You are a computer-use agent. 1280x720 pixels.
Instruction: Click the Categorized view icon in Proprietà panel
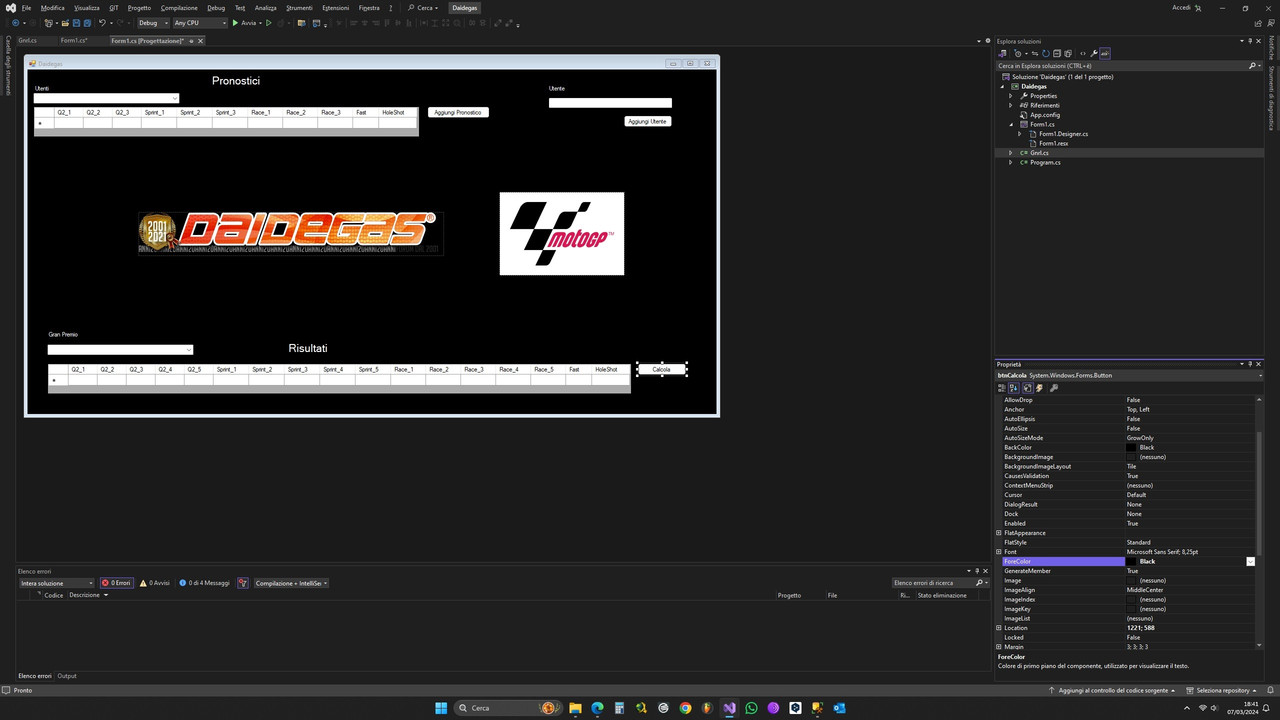(1002, 388)
